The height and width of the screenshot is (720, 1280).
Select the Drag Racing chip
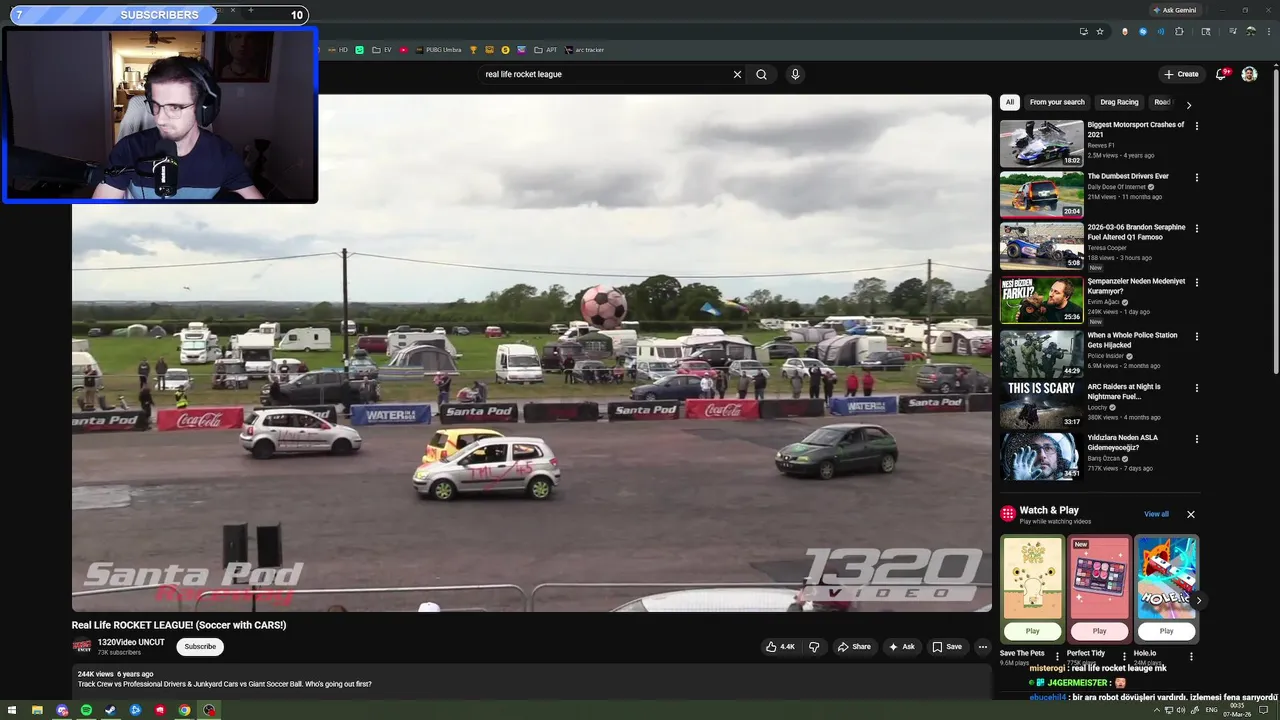1119,102
